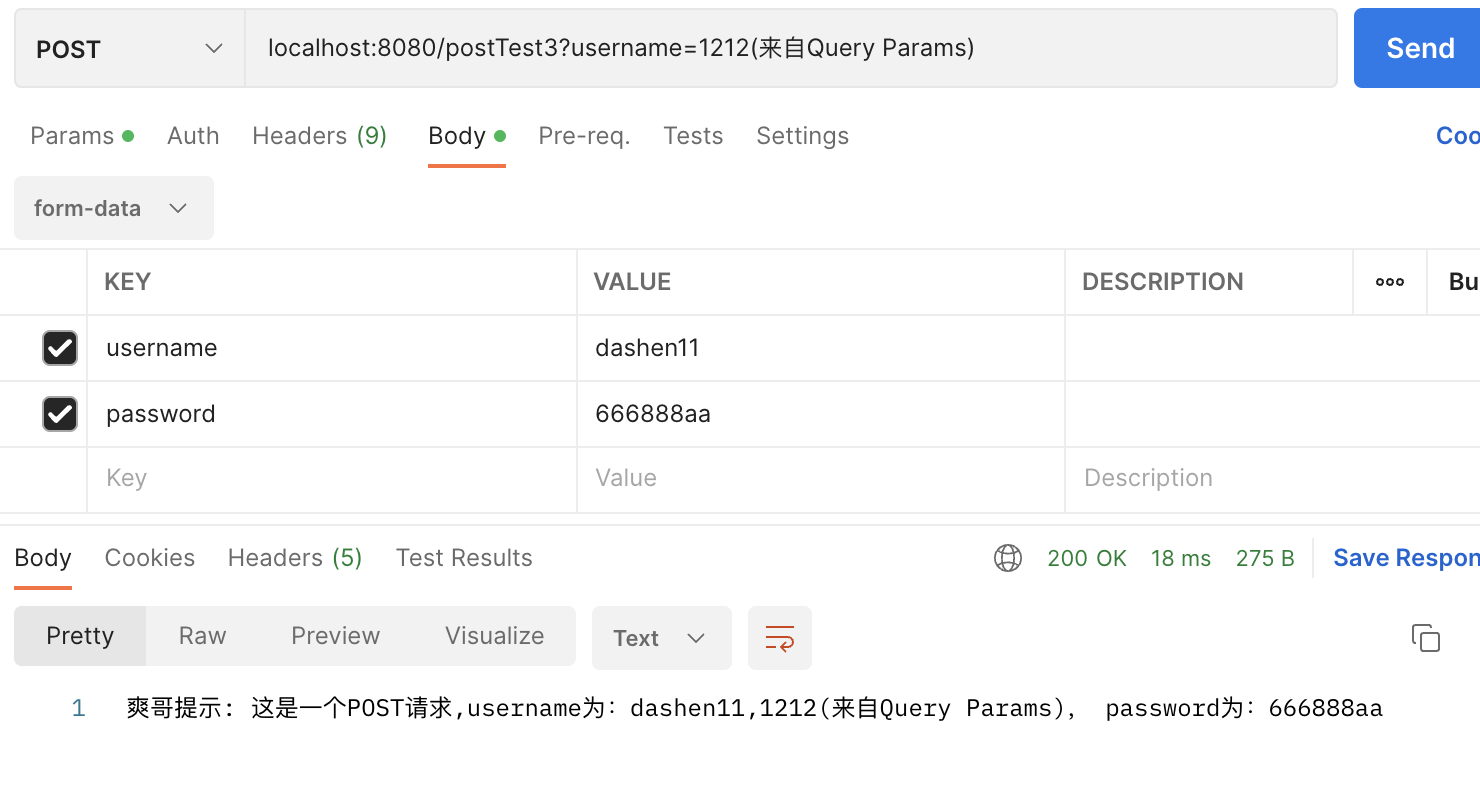Copy the response using the copy icon

1425,638
